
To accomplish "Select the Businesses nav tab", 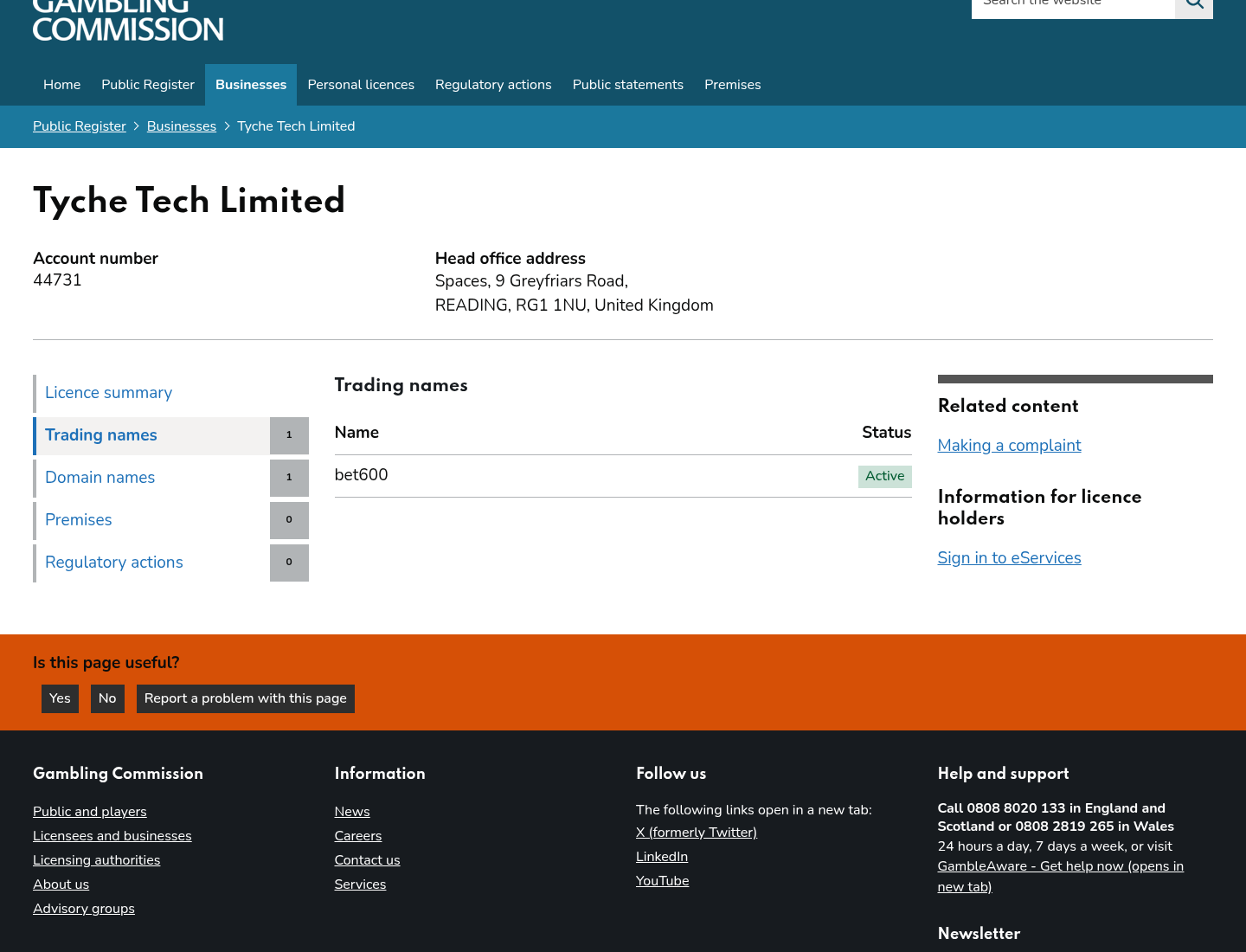I will [251, 85].
